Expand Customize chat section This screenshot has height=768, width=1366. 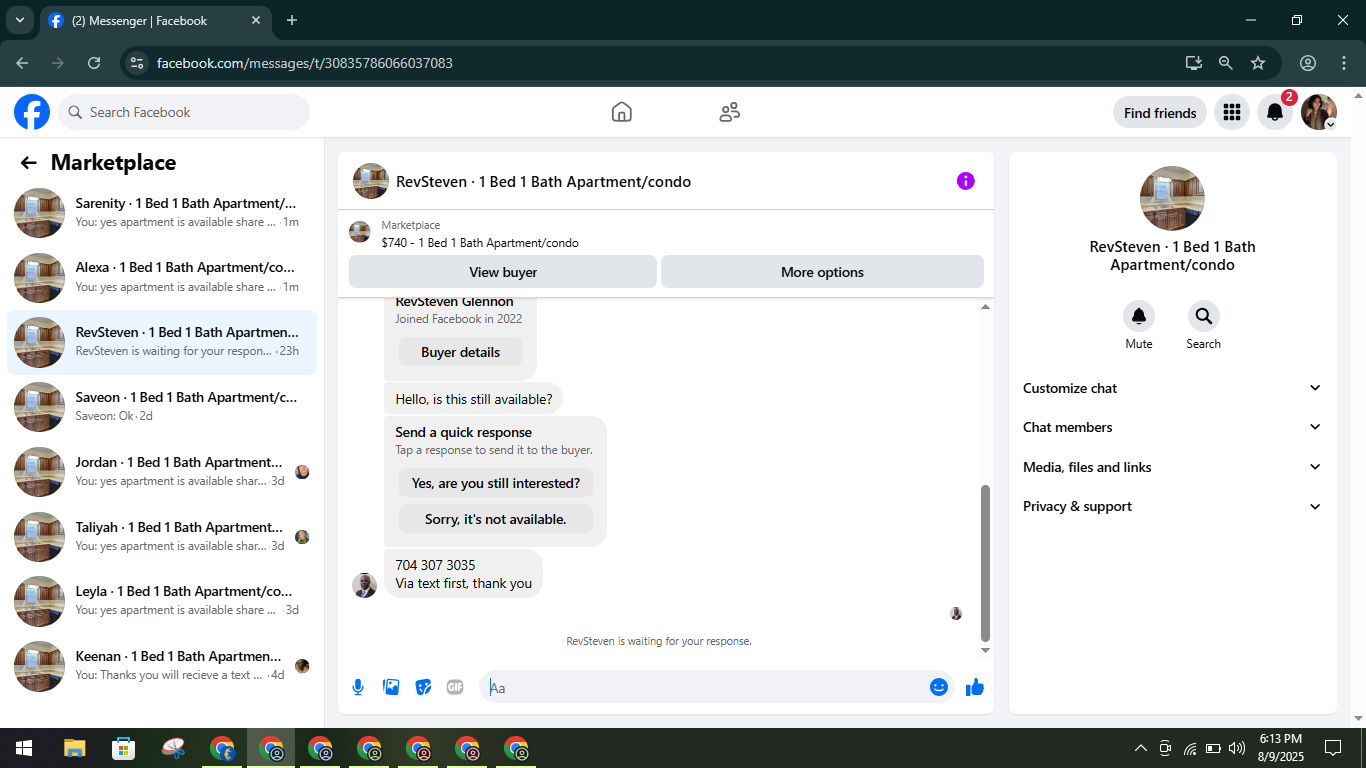1172,388
